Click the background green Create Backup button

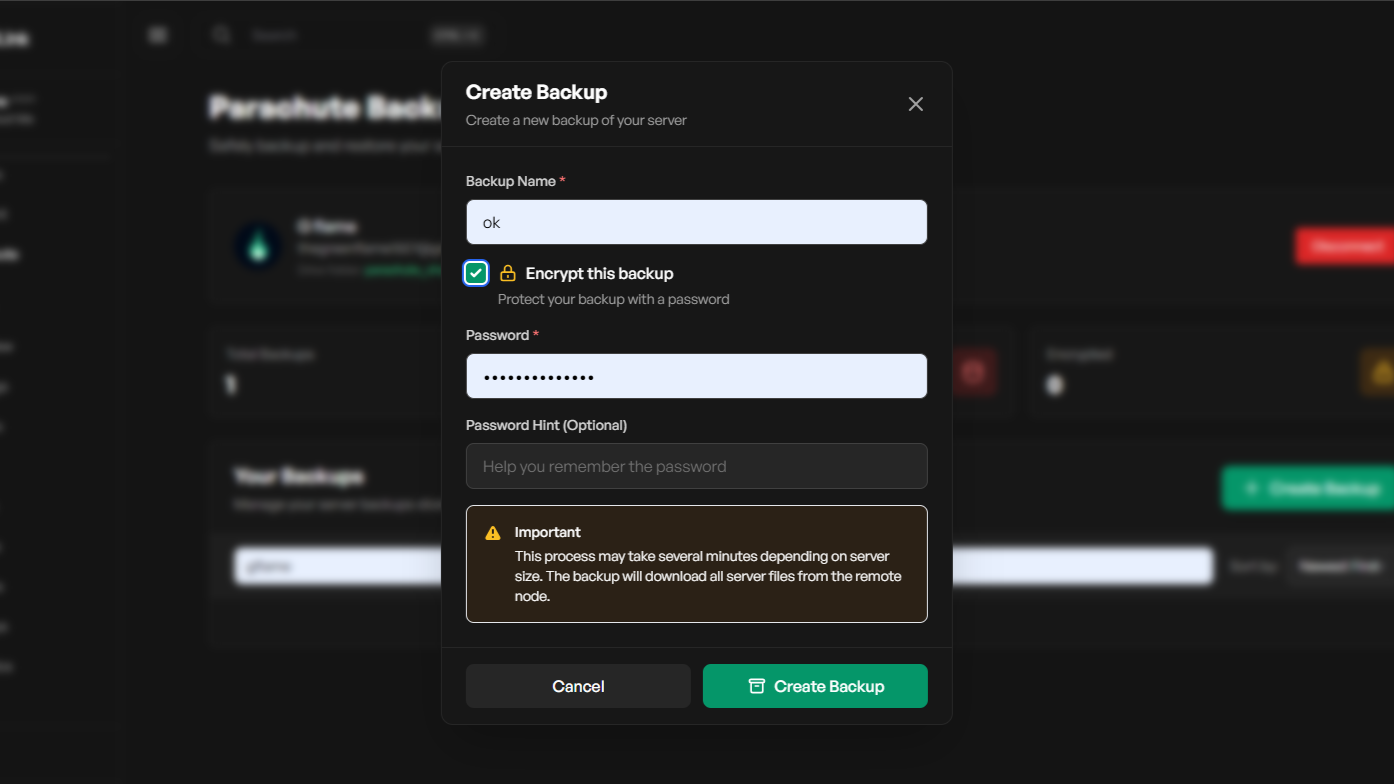point(1308,488)
